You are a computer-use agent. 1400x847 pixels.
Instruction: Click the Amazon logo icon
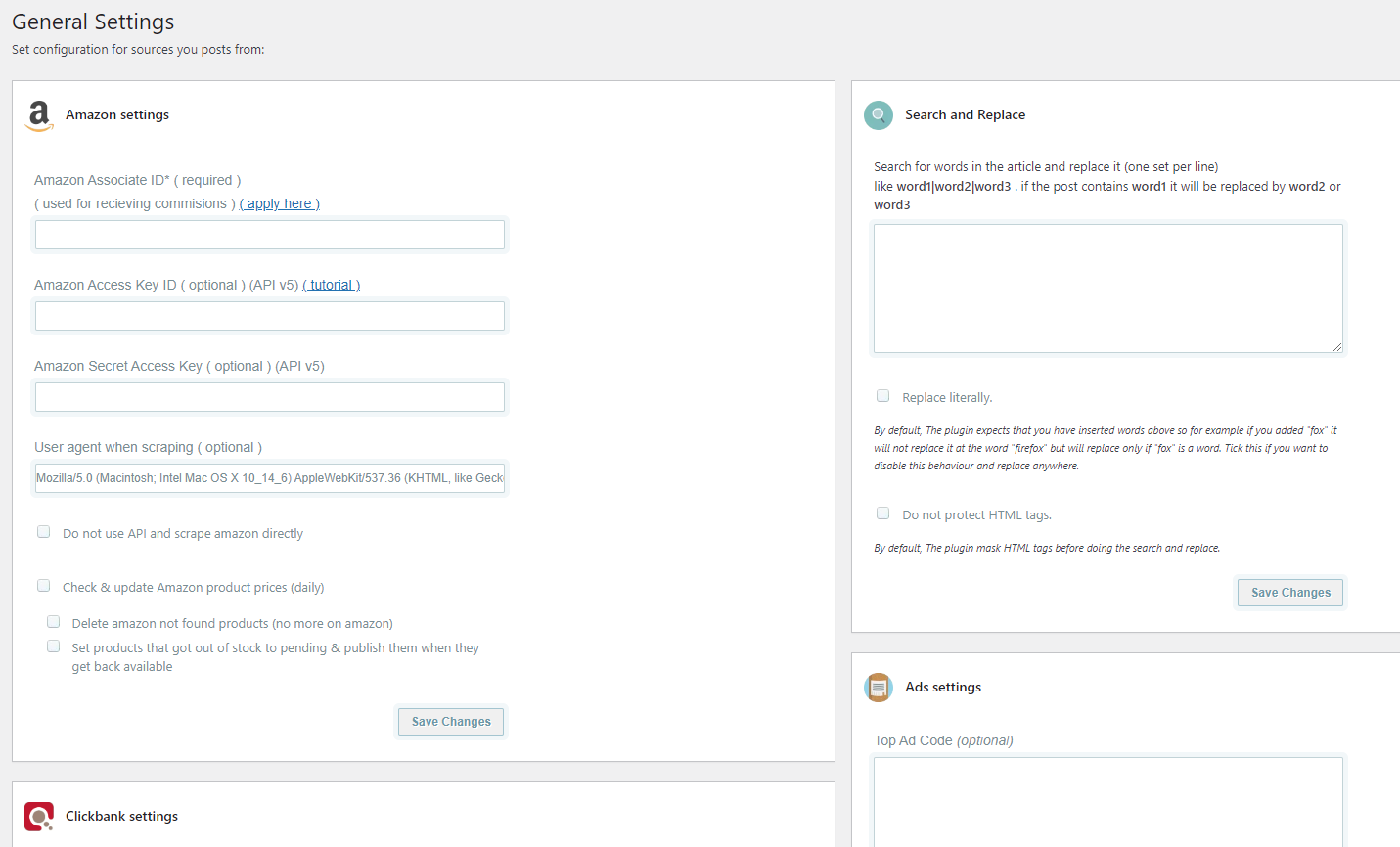pyautogui.click(x=39, y=115)
